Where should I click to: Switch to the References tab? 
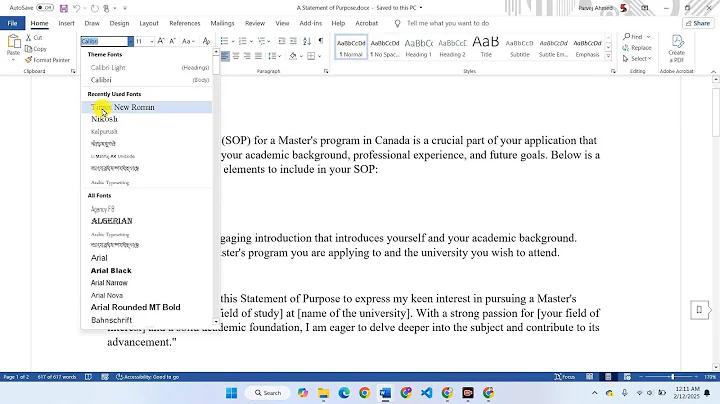pos(185,23)
